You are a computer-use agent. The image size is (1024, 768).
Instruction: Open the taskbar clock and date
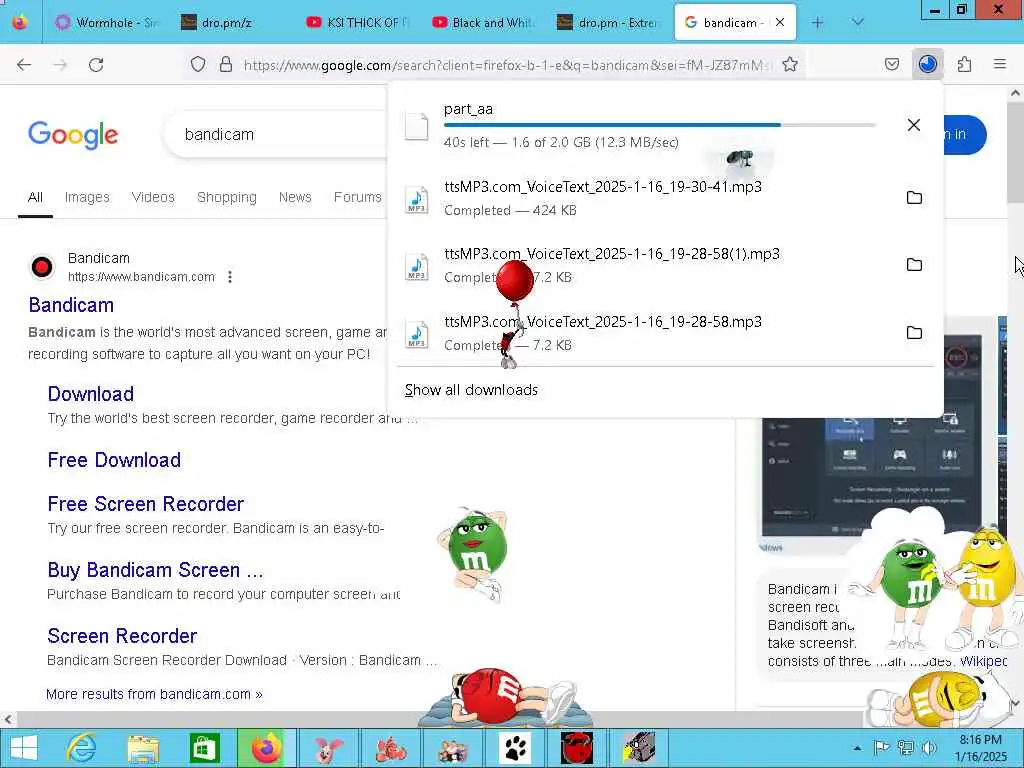[980, 748]
